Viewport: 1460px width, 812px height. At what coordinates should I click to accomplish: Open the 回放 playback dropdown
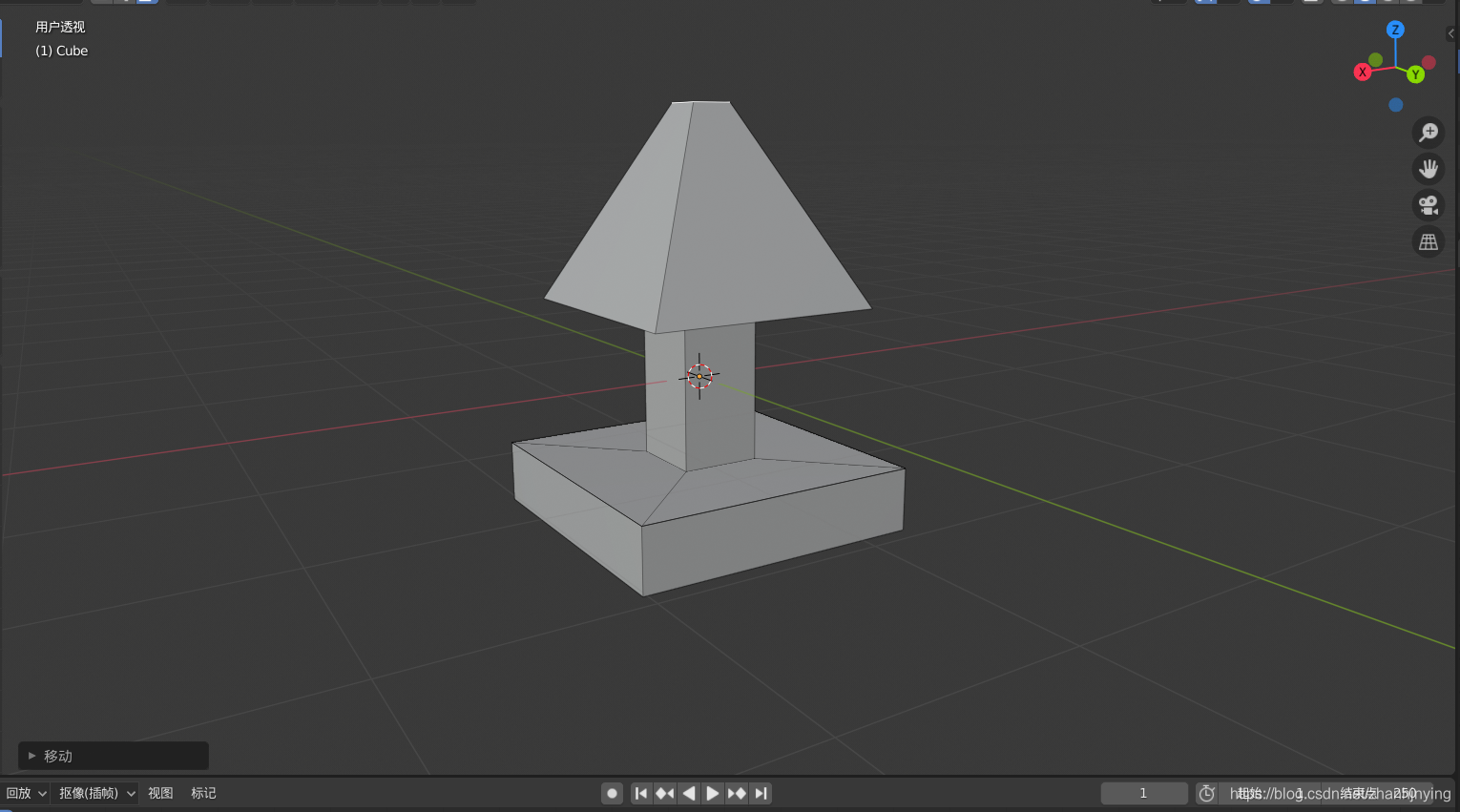[x=26, y=793]
